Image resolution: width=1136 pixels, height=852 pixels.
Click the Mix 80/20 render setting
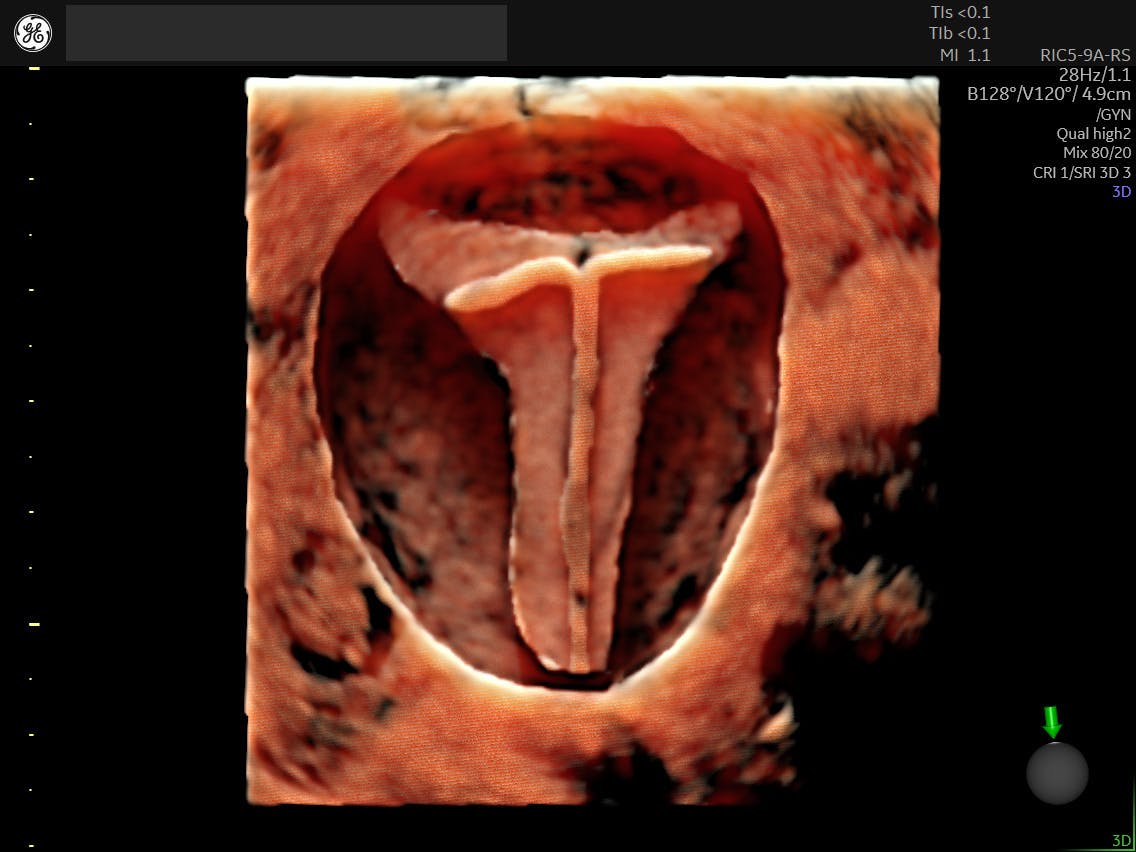1097,153
